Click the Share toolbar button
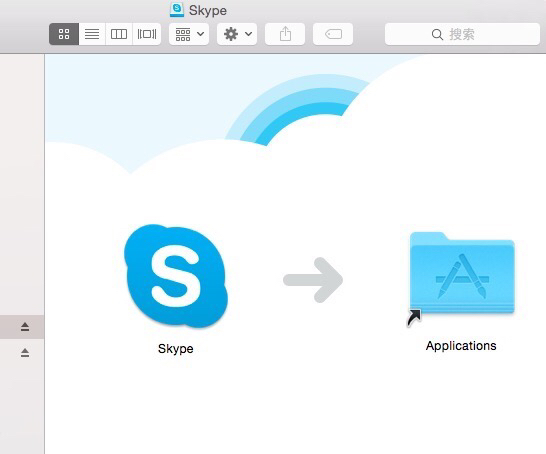The image size is (546, 454). pyautogui.click(x=285, y=34)
